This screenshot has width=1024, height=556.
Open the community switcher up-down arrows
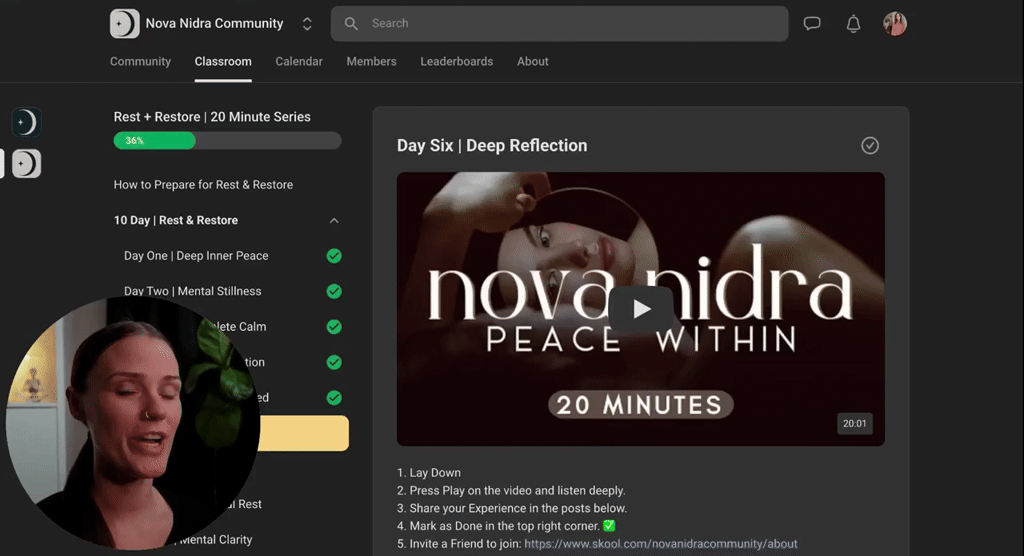click(307, 24)
